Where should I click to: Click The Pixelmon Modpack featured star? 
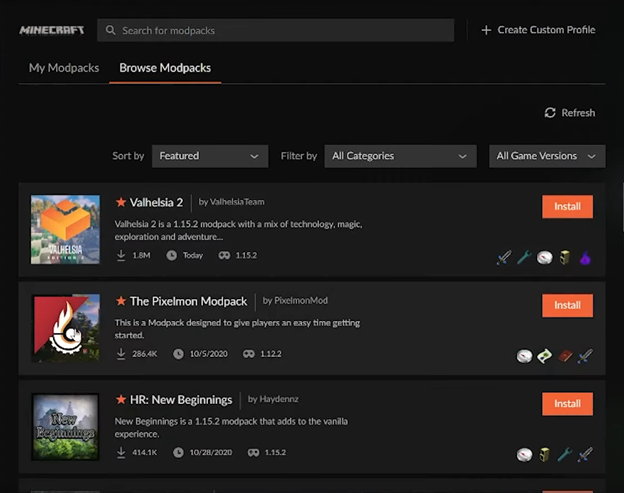121,301
